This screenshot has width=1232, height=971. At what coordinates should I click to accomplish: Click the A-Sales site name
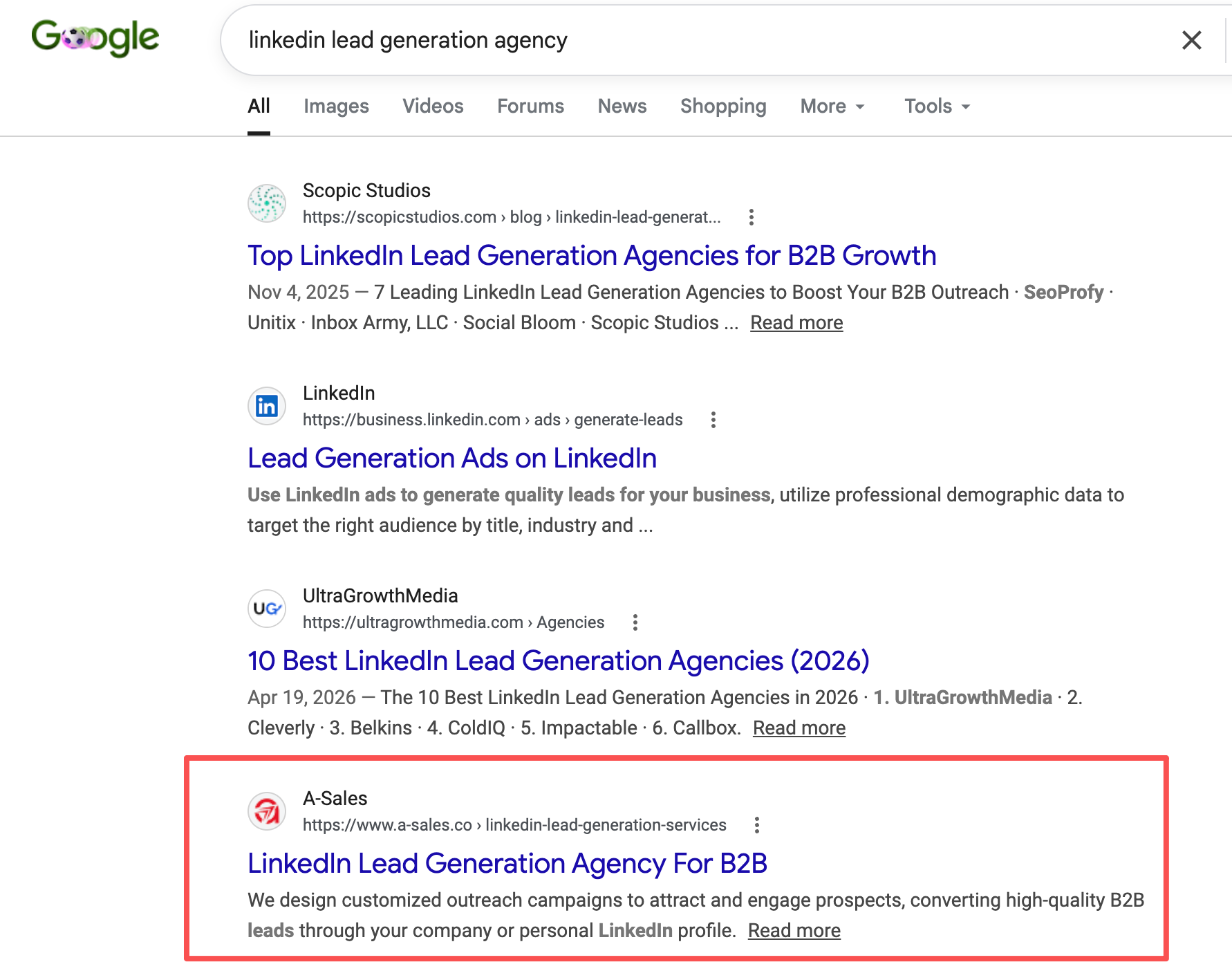tap(335, 798)
